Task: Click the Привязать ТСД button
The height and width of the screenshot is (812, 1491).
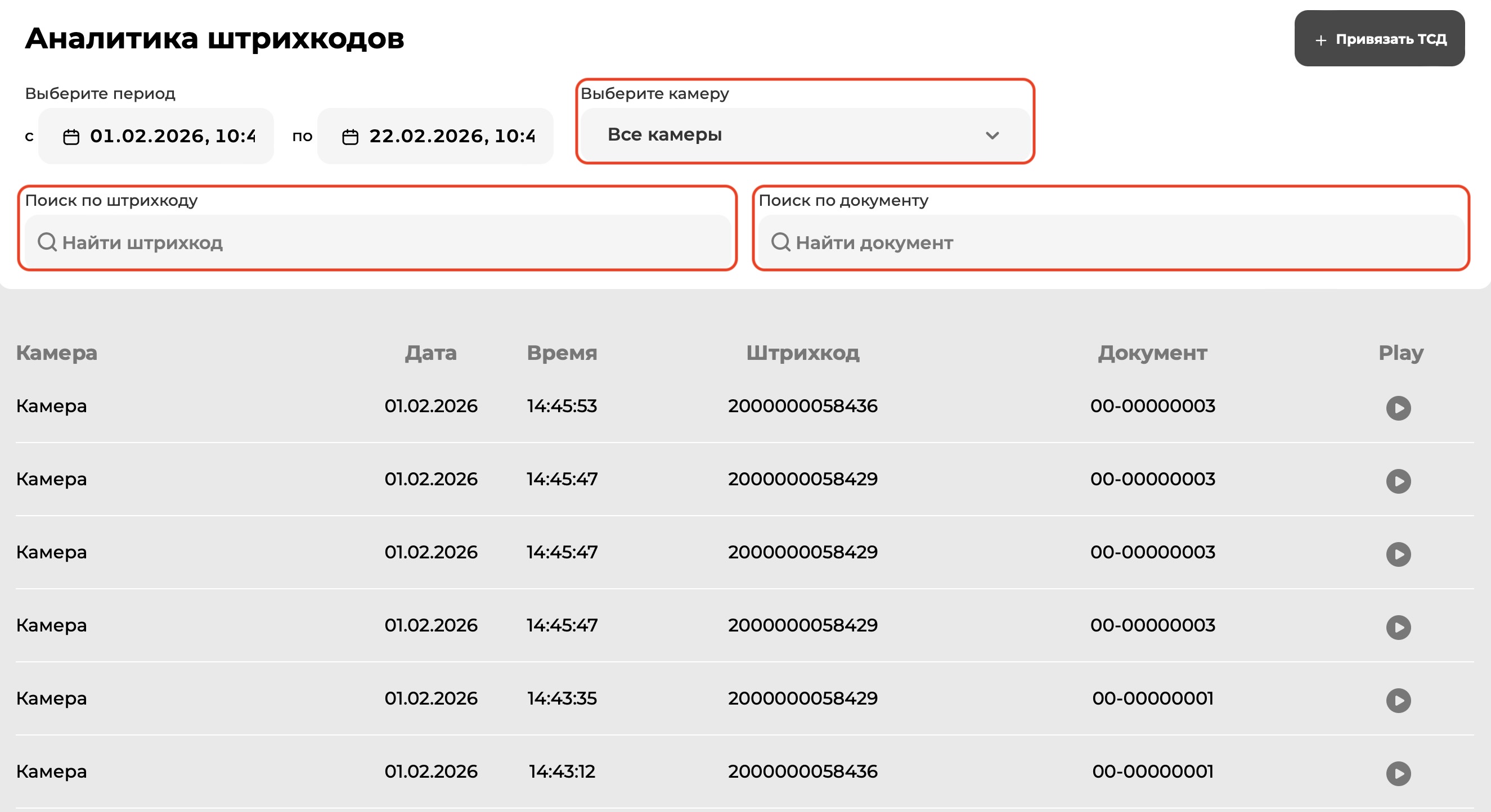Action: click(x=1381, y=39)
